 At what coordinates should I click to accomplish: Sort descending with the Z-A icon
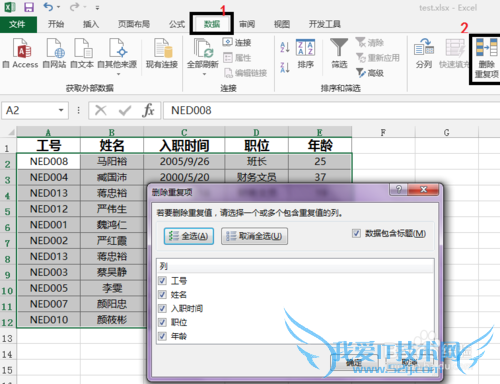click(285, 67)
